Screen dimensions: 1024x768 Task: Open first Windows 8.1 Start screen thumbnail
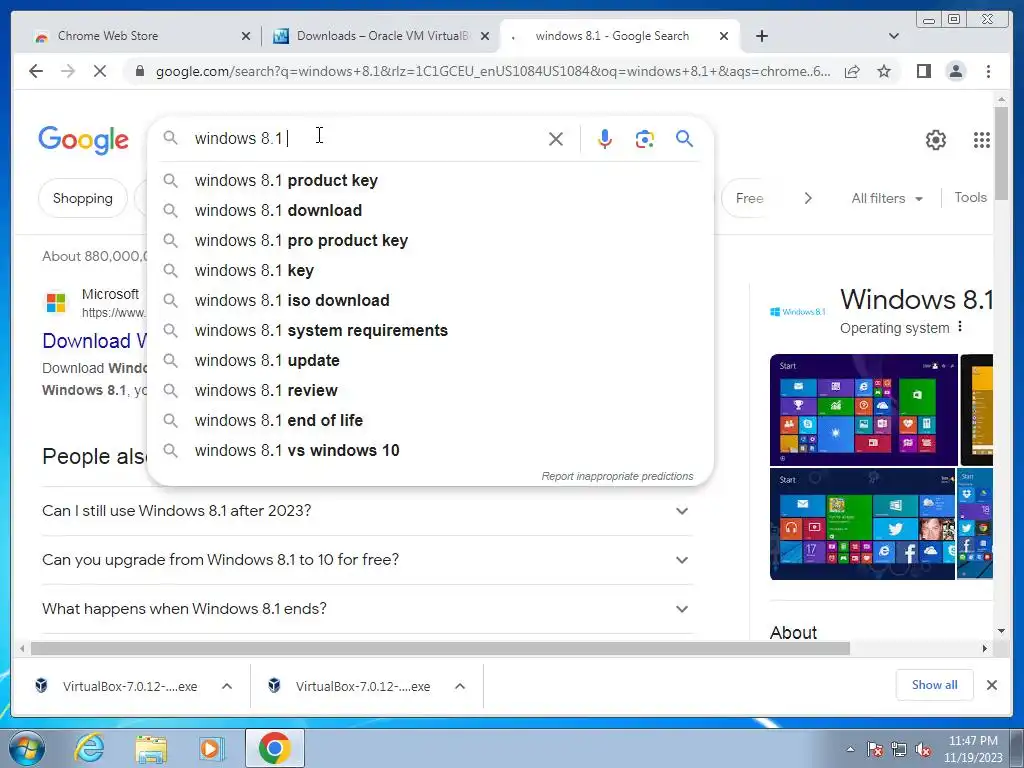tap(863, 409)
